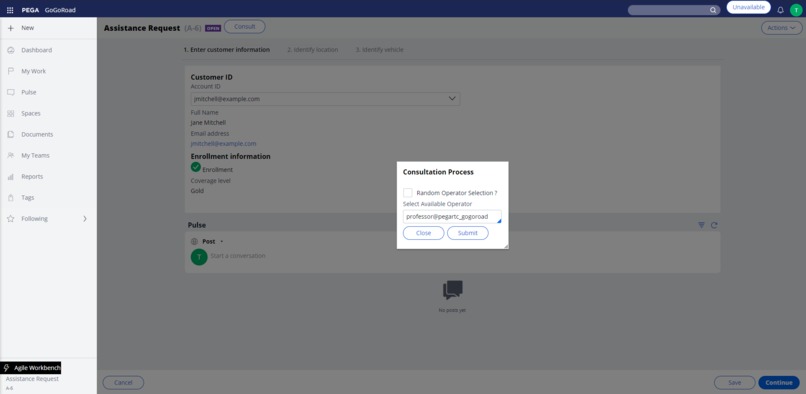Screen dimensions: 806x394
Task: Click the My Teams people icon
Action: click(11, 155)
